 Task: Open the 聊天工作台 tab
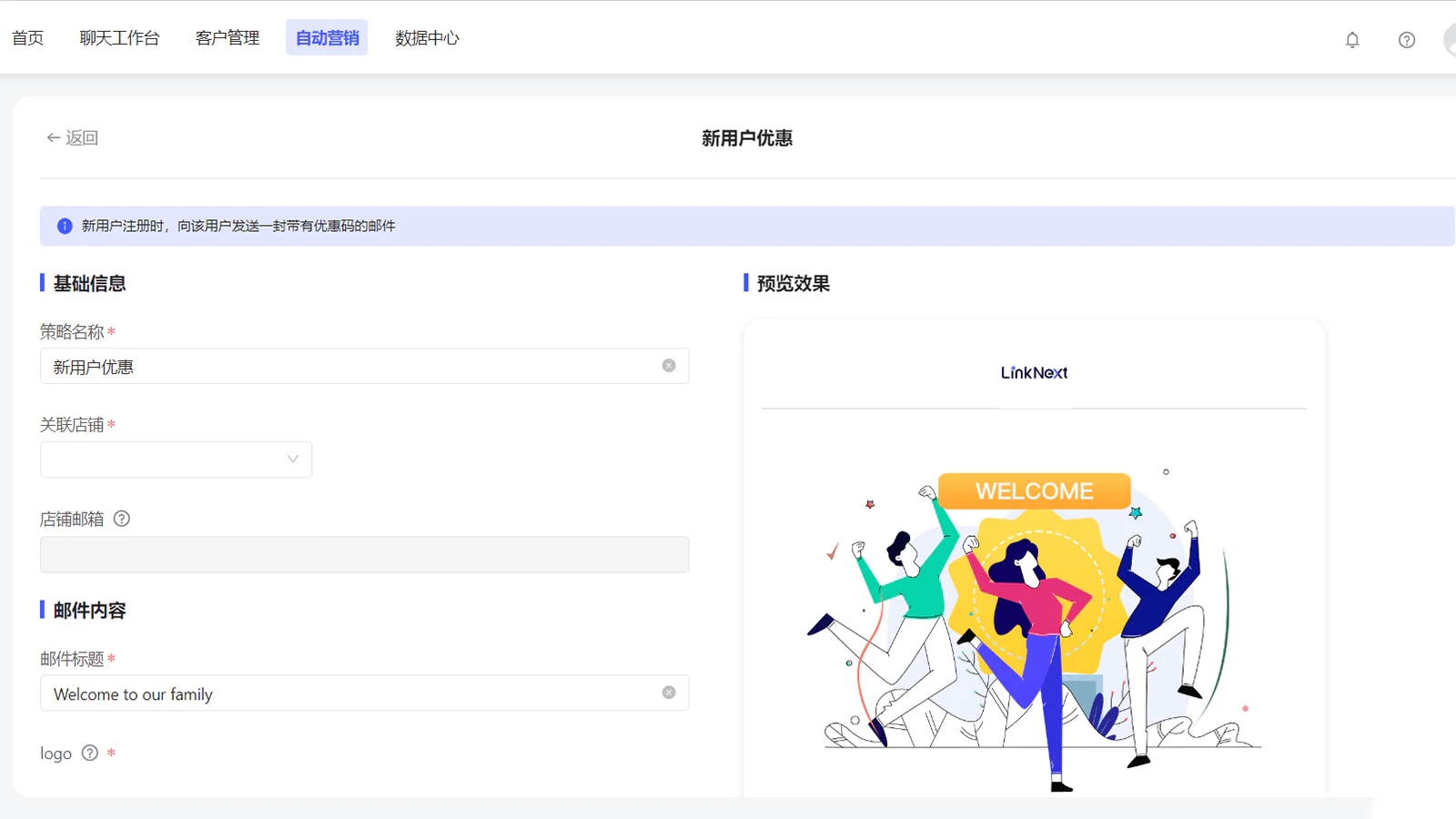[119, 38]
